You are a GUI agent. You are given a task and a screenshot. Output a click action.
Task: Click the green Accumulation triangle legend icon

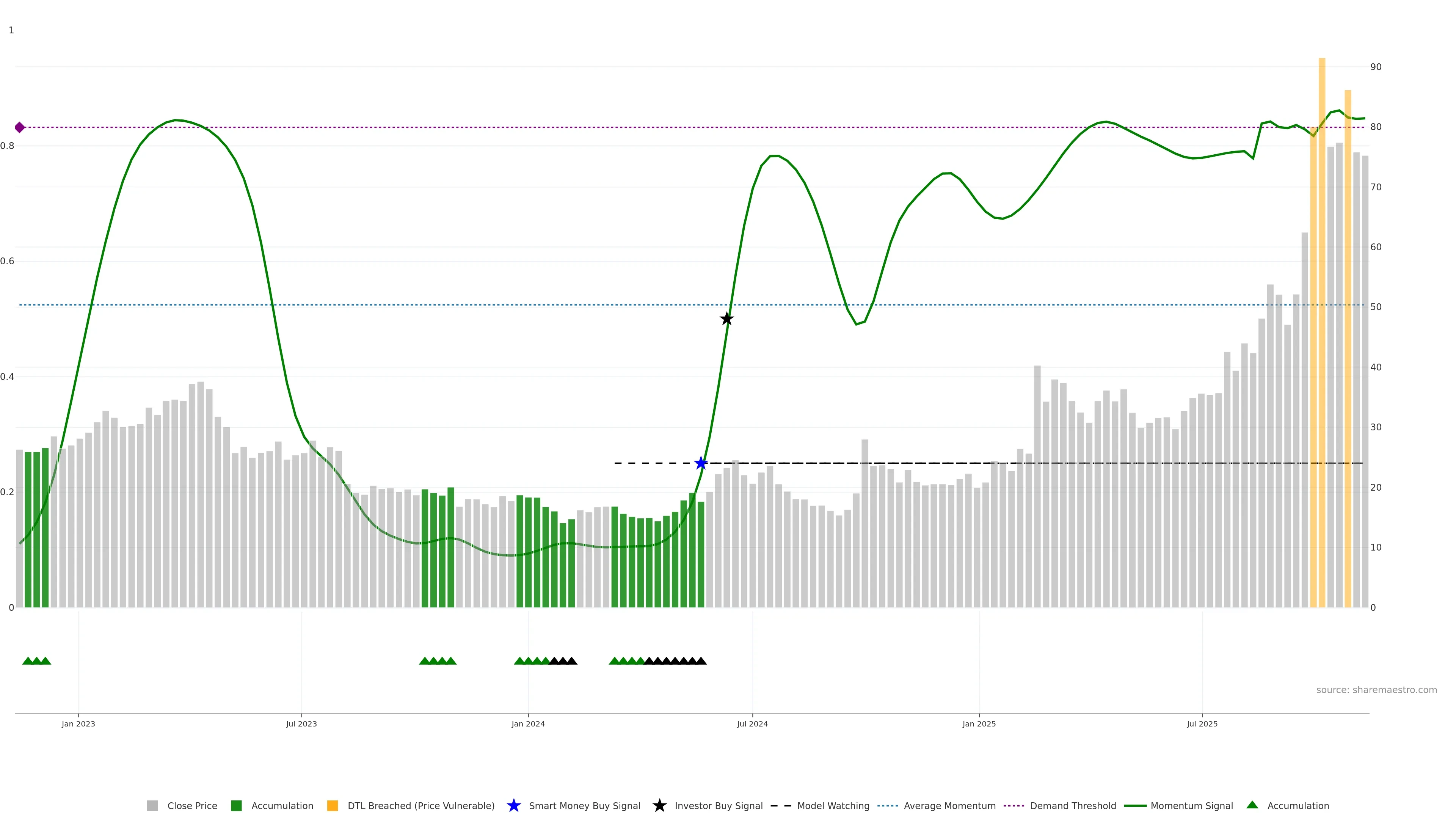click(1252, 805)
